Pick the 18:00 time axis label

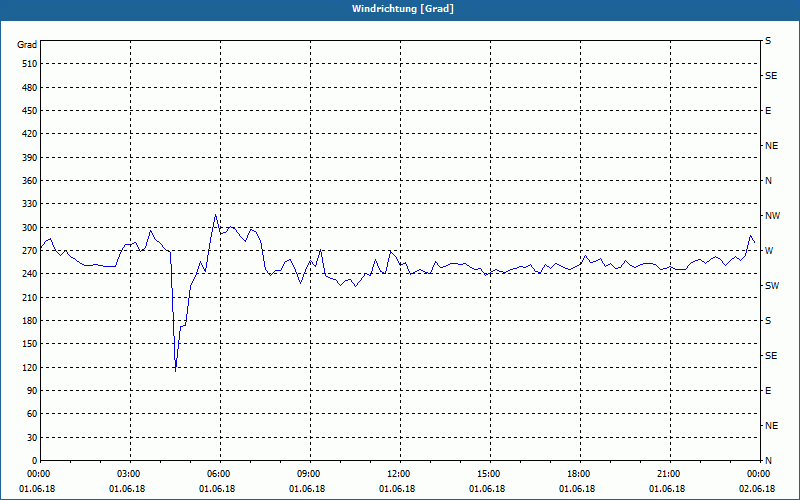(x=578, y=474)
